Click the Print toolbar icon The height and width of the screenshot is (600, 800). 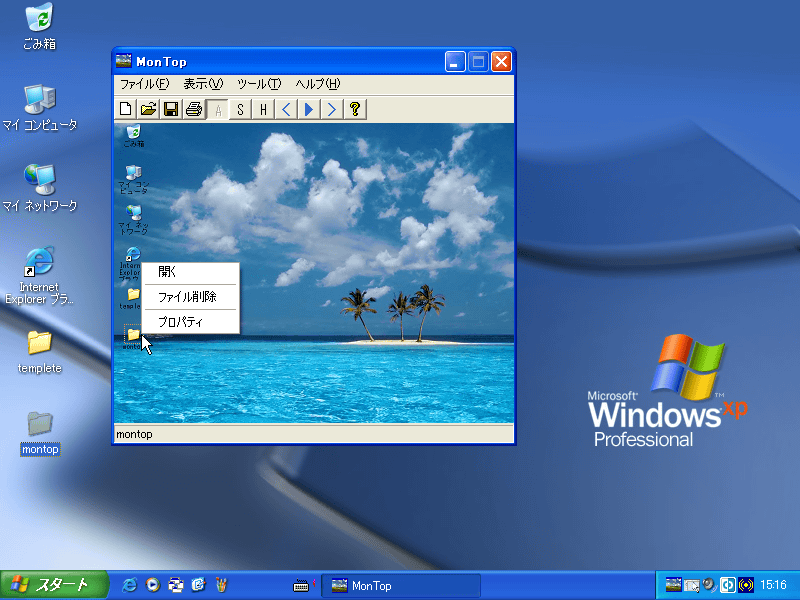[194, 109]
